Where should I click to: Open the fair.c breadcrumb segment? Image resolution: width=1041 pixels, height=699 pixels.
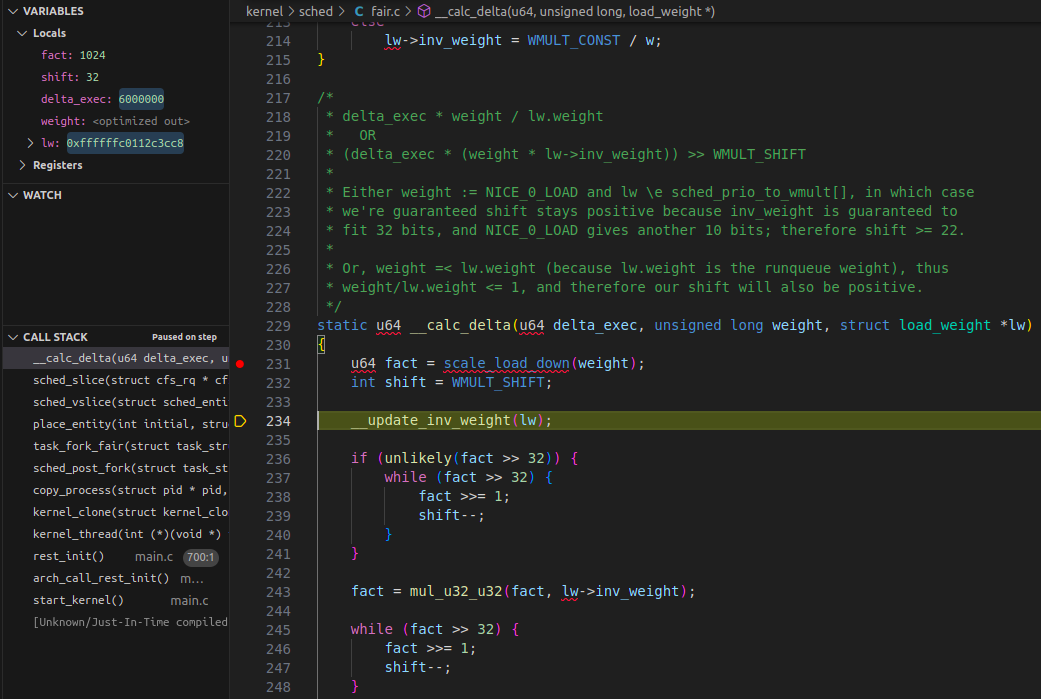[386, 11]
